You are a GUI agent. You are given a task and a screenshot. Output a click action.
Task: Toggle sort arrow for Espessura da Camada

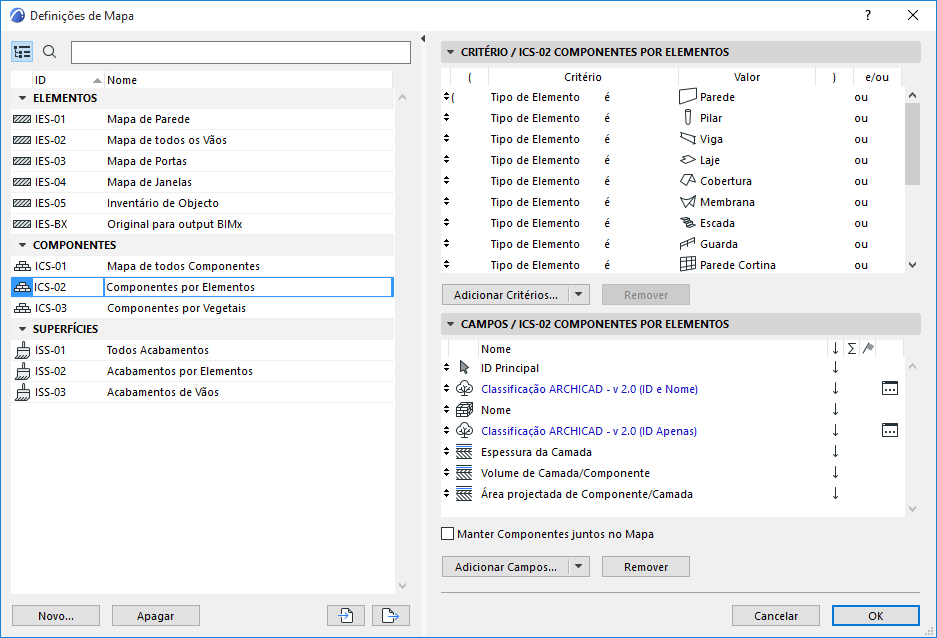(835, 452)
